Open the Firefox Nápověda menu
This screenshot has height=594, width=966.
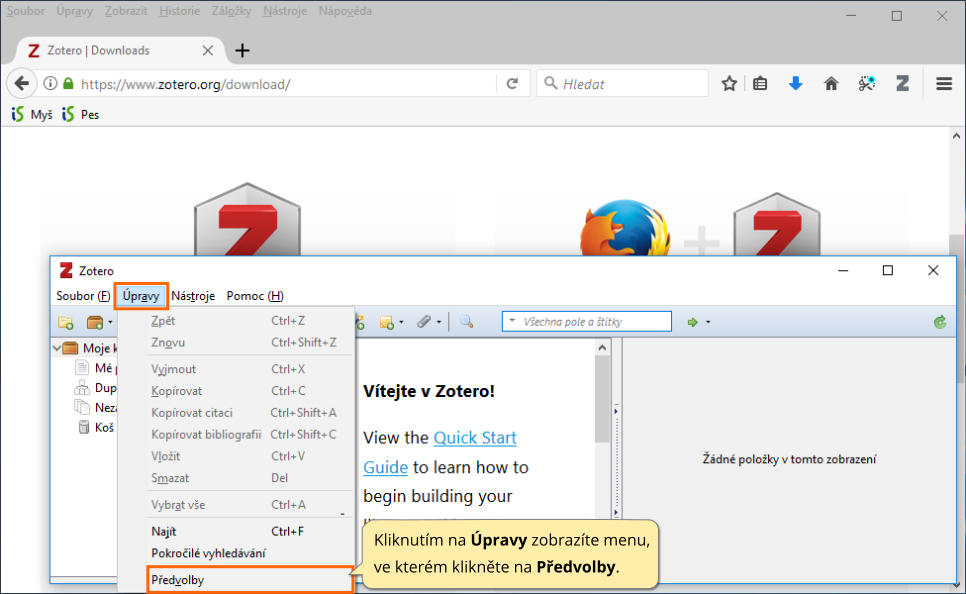(x=345, y=11)
